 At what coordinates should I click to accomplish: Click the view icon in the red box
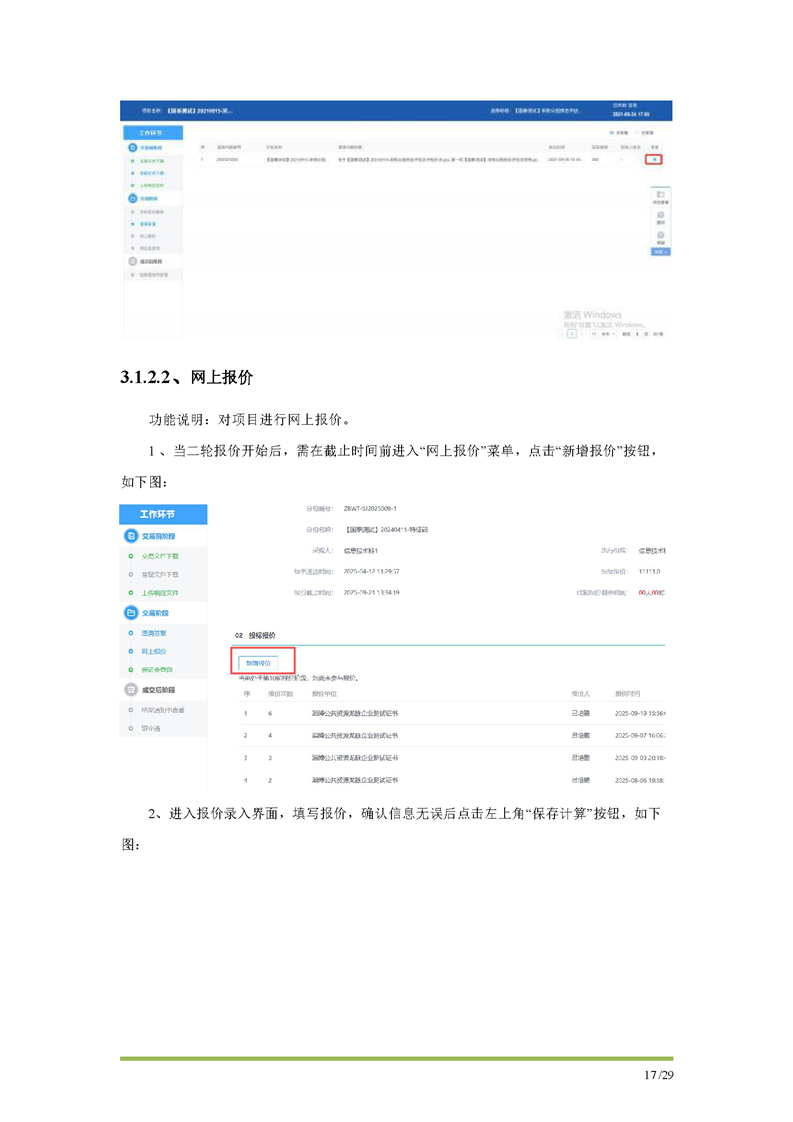(654, 159)
